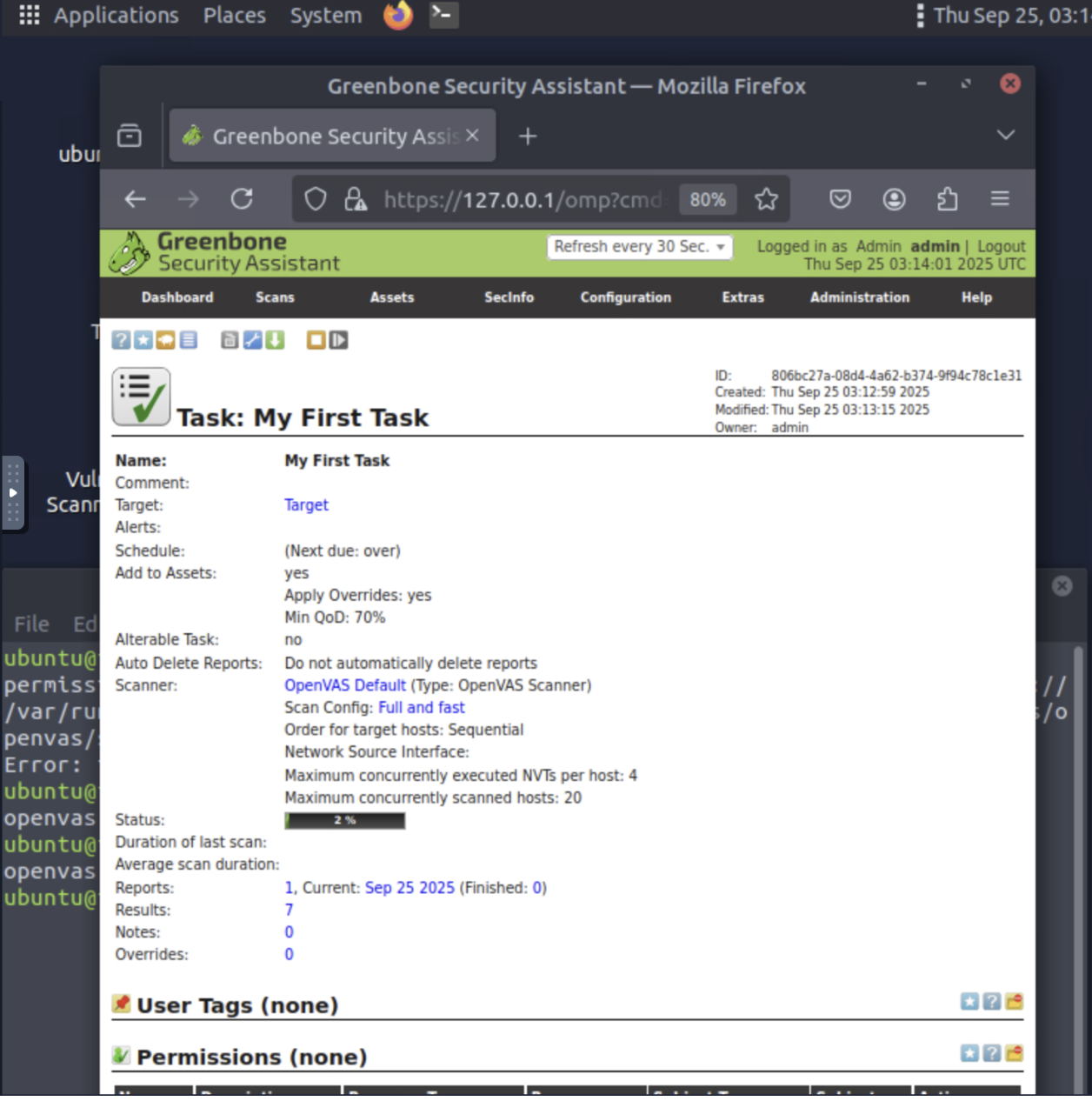Image resolution: width=1092 pixels, height=1101 pixels.
Task: Open the Scans menu
Action: 275,297
